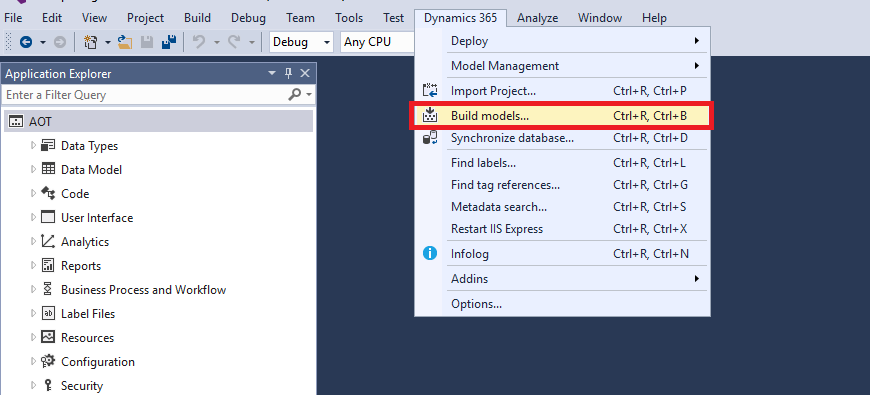Open the Team menu
Screen dimensions: 870x395
click(x=300, y=18)
